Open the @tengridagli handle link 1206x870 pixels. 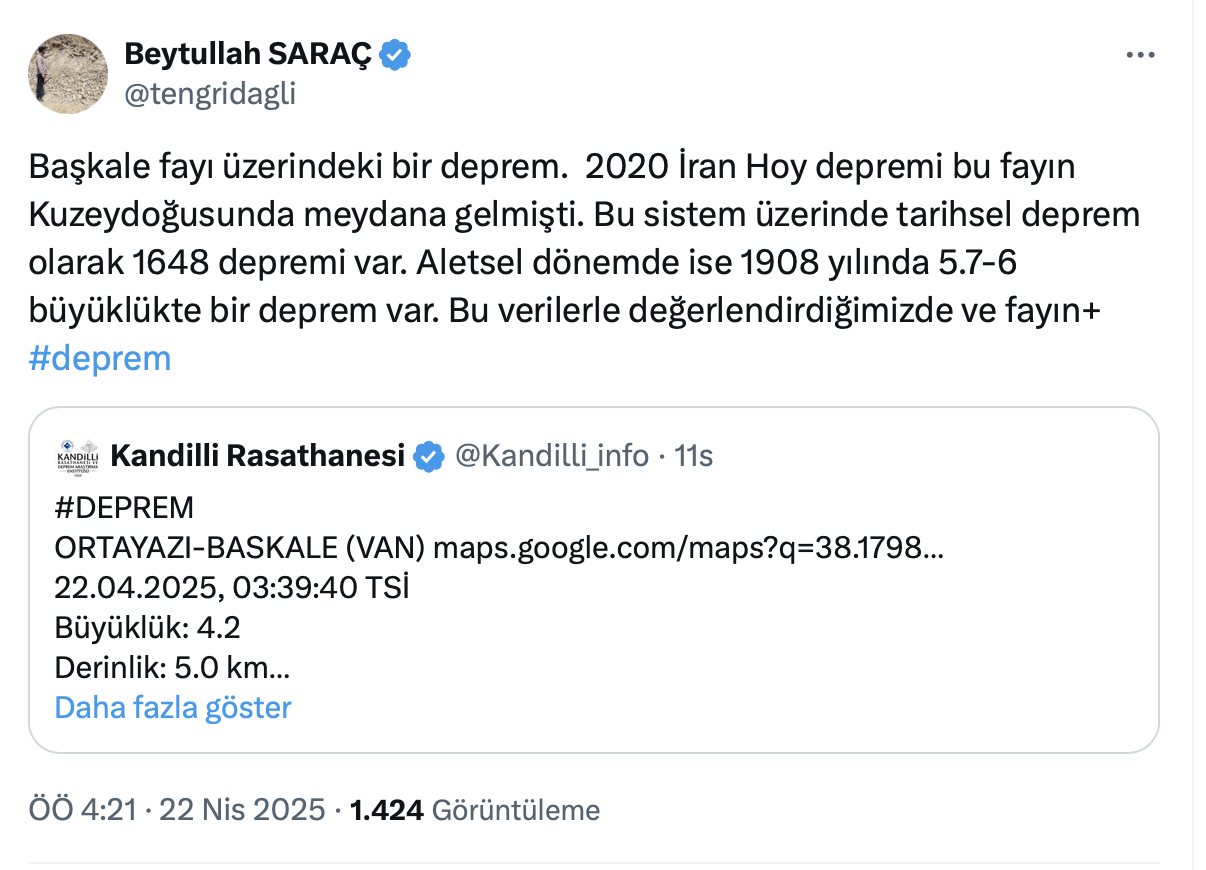(209, 94)
